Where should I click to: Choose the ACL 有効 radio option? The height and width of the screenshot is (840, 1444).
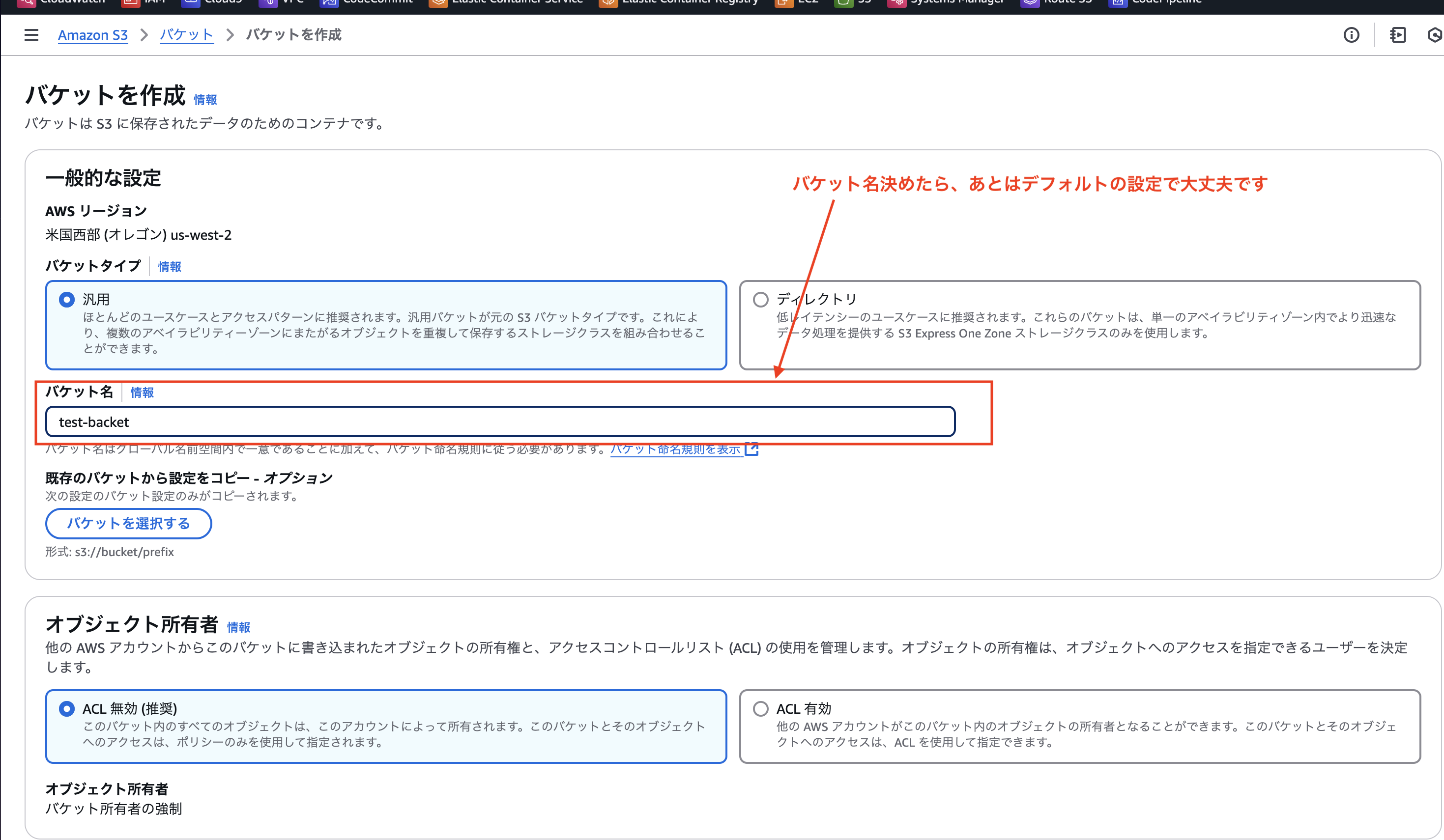click(x=760, y=709)
